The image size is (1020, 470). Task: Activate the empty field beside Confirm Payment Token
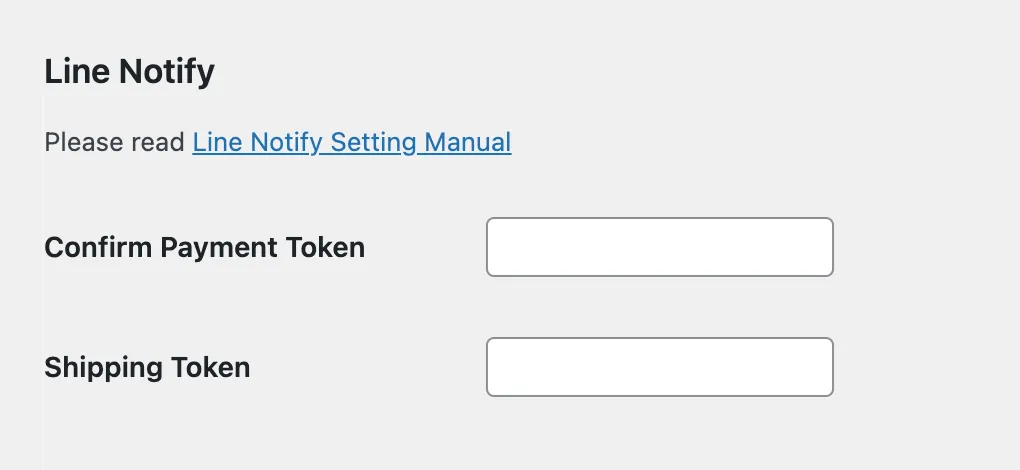(x=659, y=247)
